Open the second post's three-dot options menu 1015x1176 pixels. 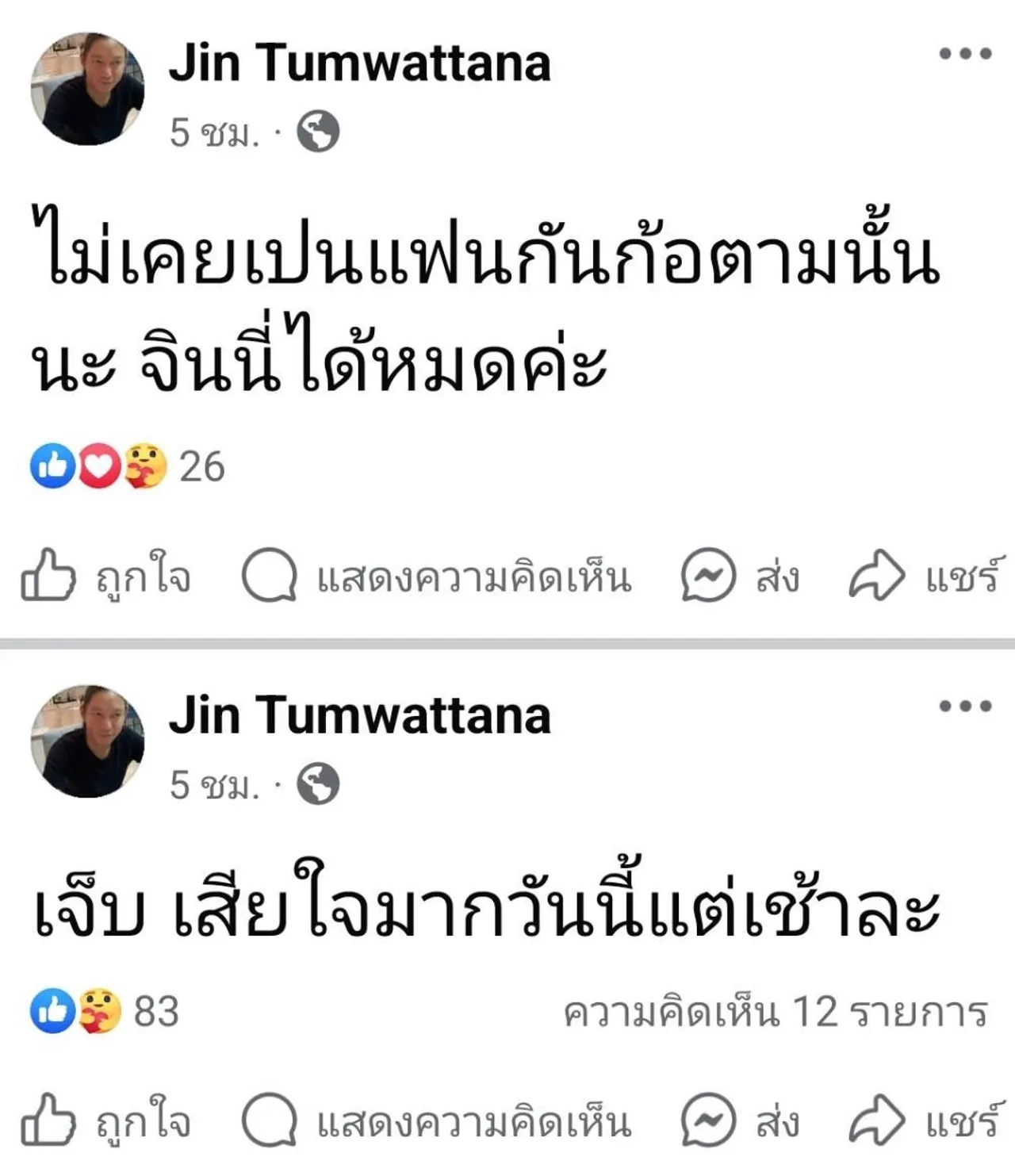[x=965, y=706]
